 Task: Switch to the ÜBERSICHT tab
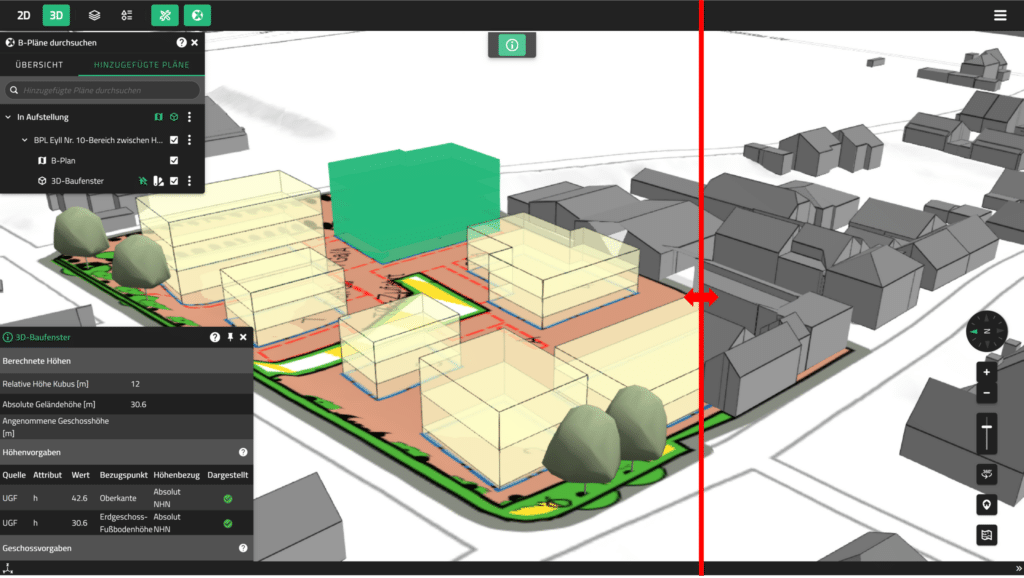[39, 65]
